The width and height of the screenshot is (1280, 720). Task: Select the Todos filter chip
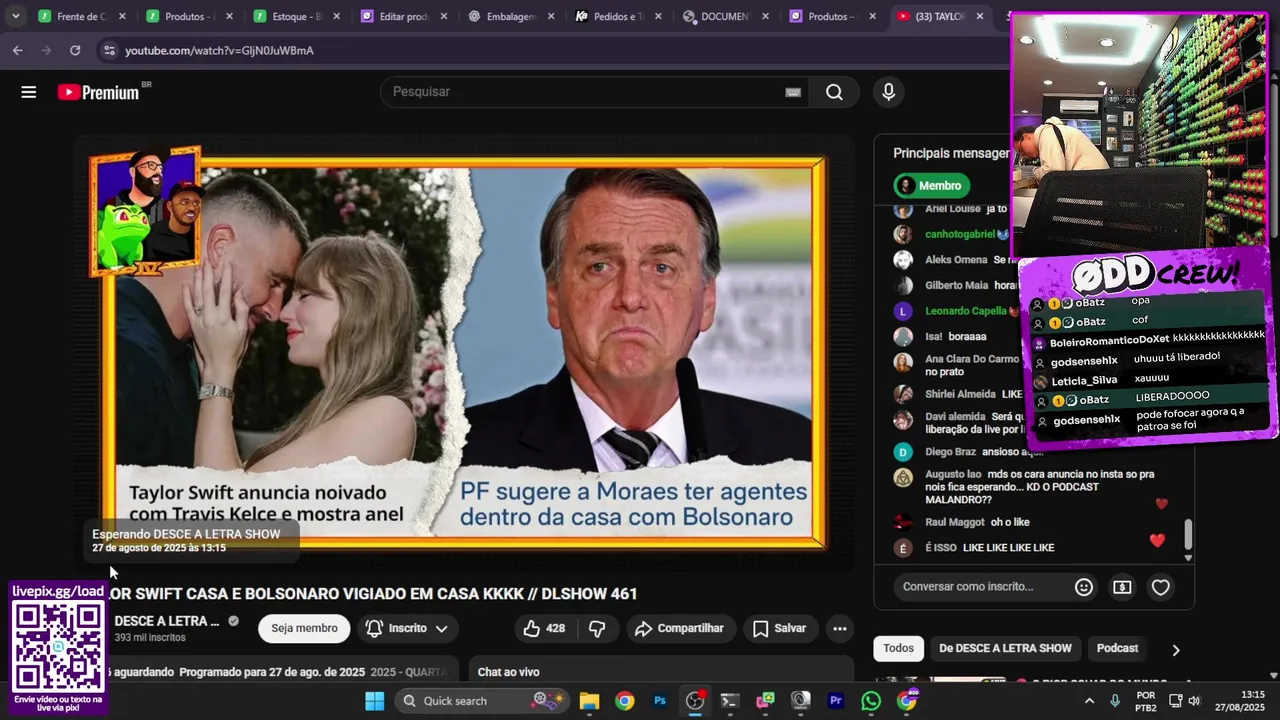pyautogui.click(x=898, y=648)
